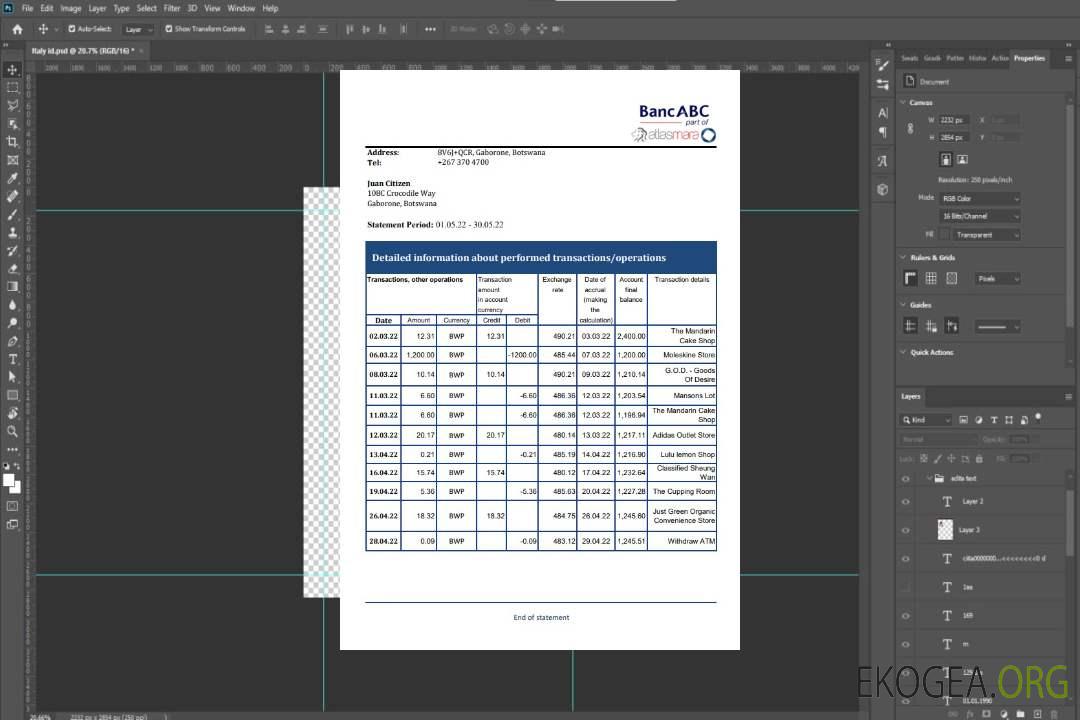Switch to the History panel tab
Image resolution: width=1080 pixels, height=720 pixels.
[977, 59]
